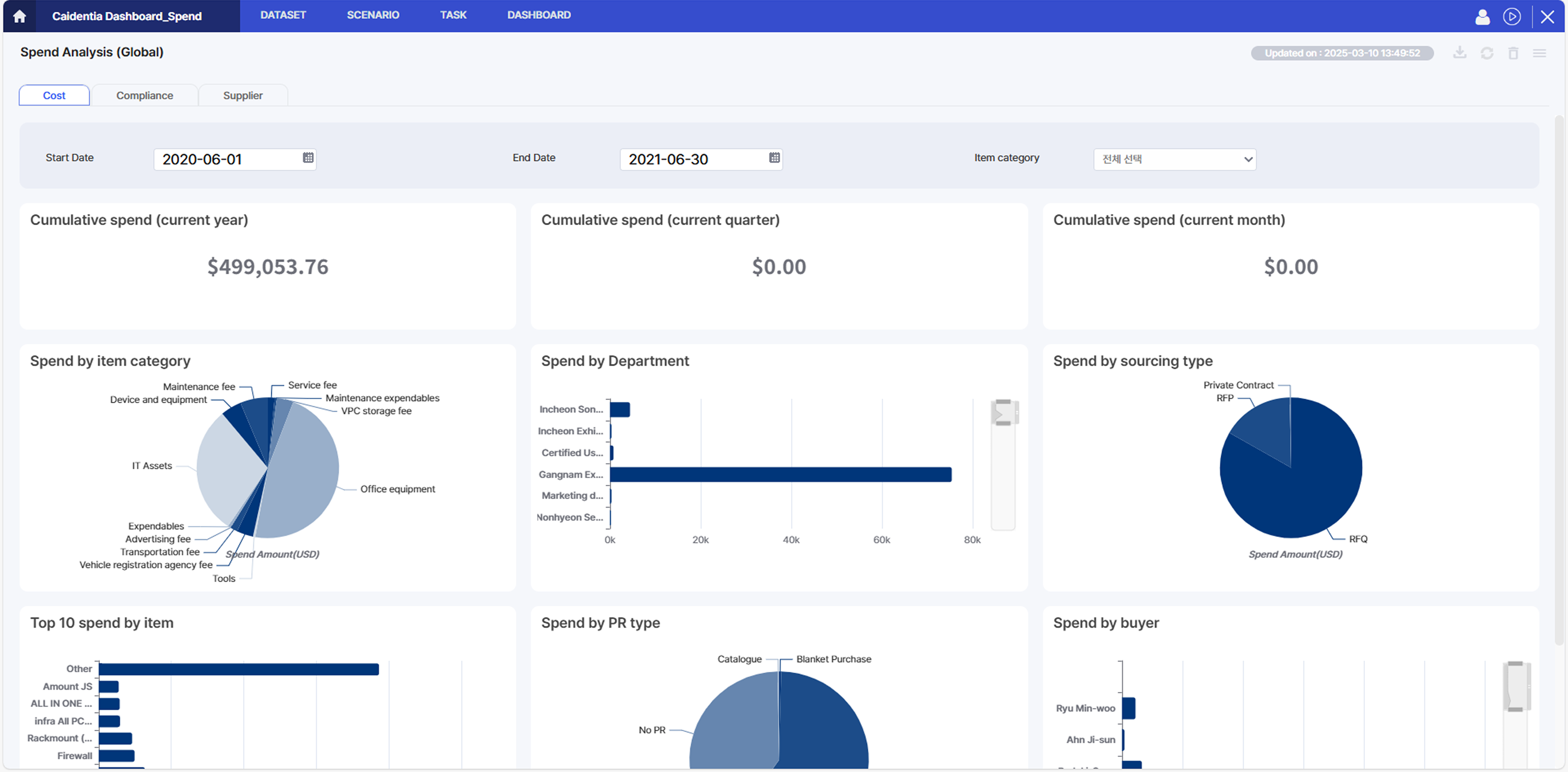This screenshot has width=1568, height=772.
Task: Click the home icon in the top bar
Action: 20,16
